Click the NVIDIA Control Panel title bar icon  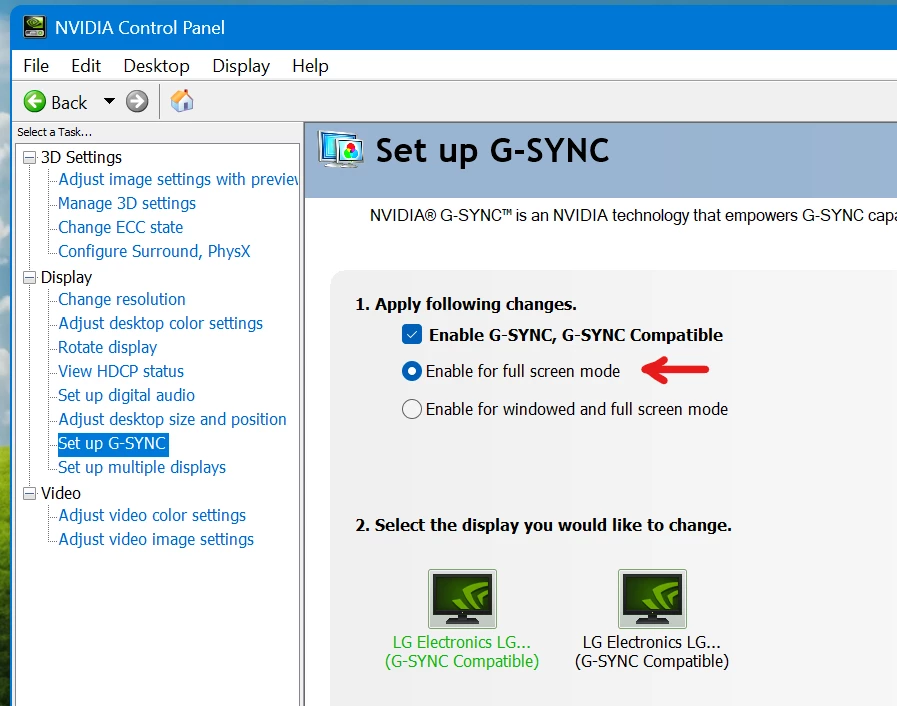34,27
